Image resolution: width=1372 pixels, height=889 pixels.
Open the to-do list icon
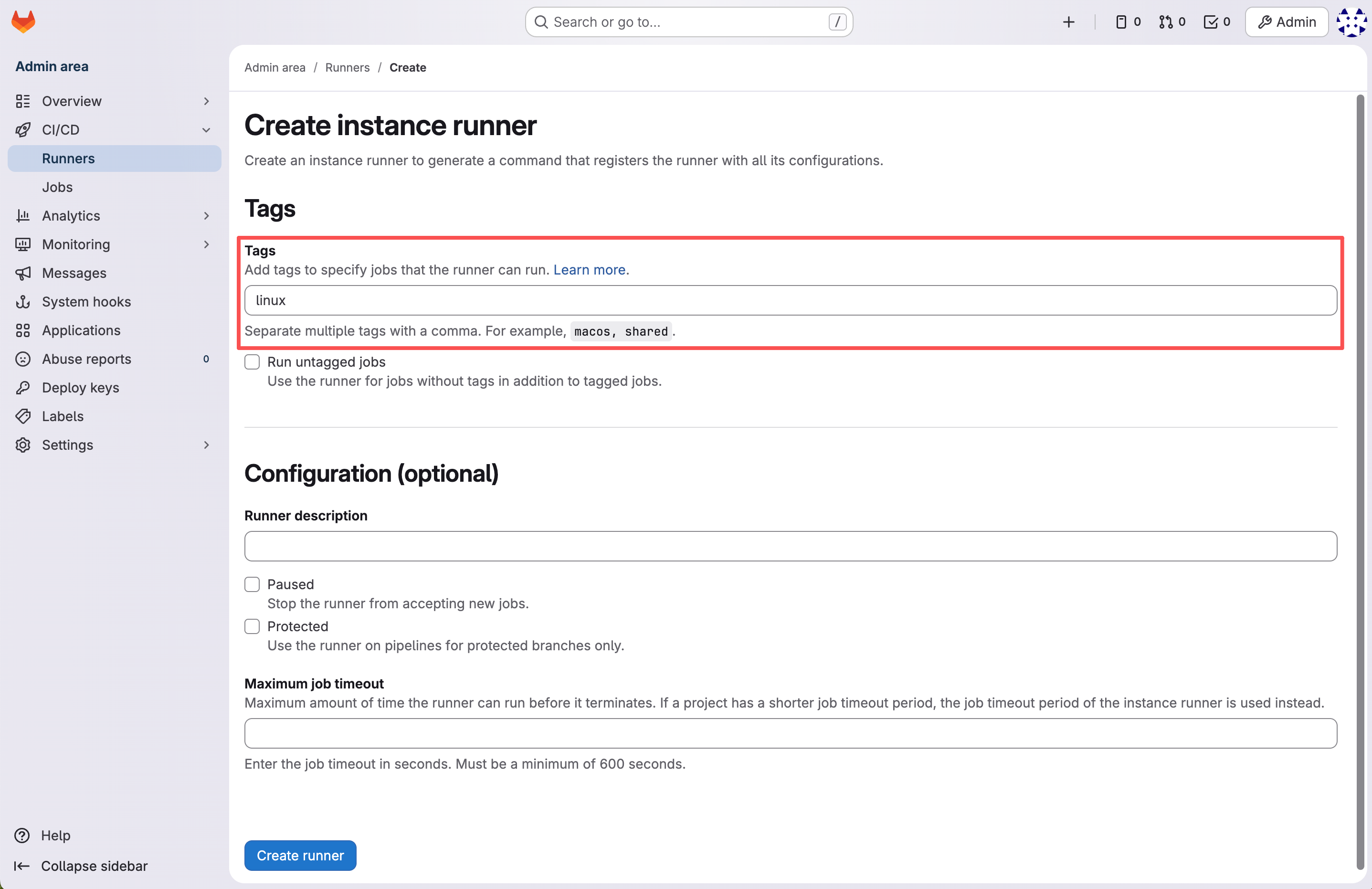1217,22
